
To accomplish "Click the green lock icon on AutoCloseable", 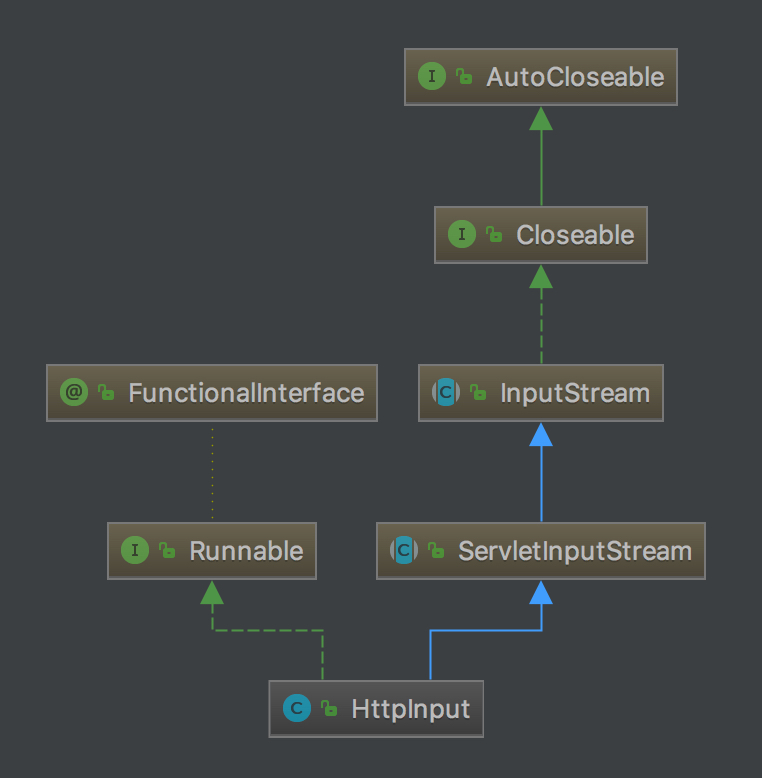I will (464, 76).
